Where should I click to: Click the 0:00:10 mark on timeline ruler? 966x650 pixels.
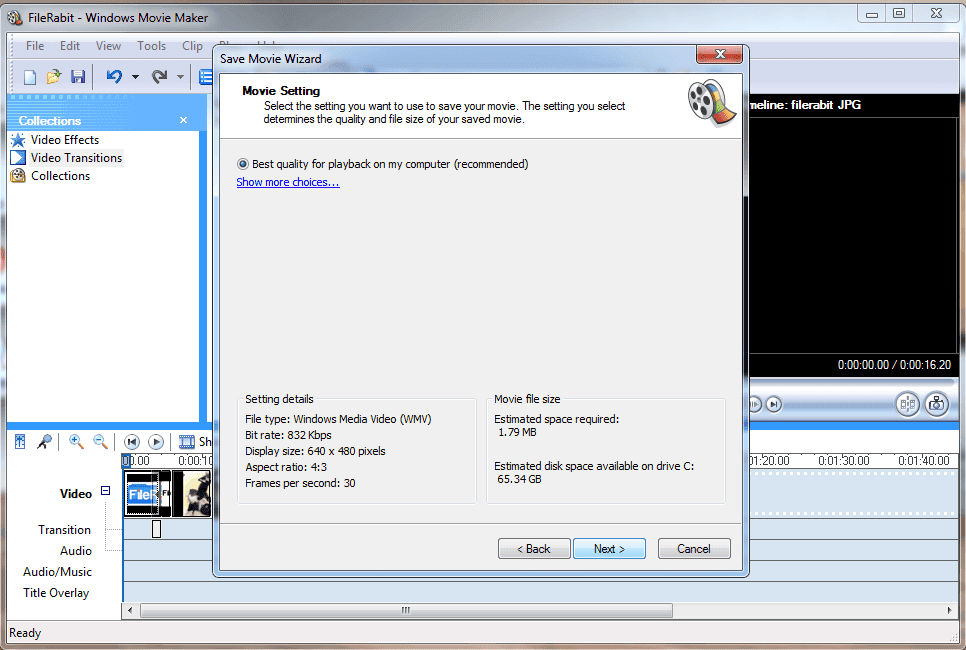[x=195, y=460]
